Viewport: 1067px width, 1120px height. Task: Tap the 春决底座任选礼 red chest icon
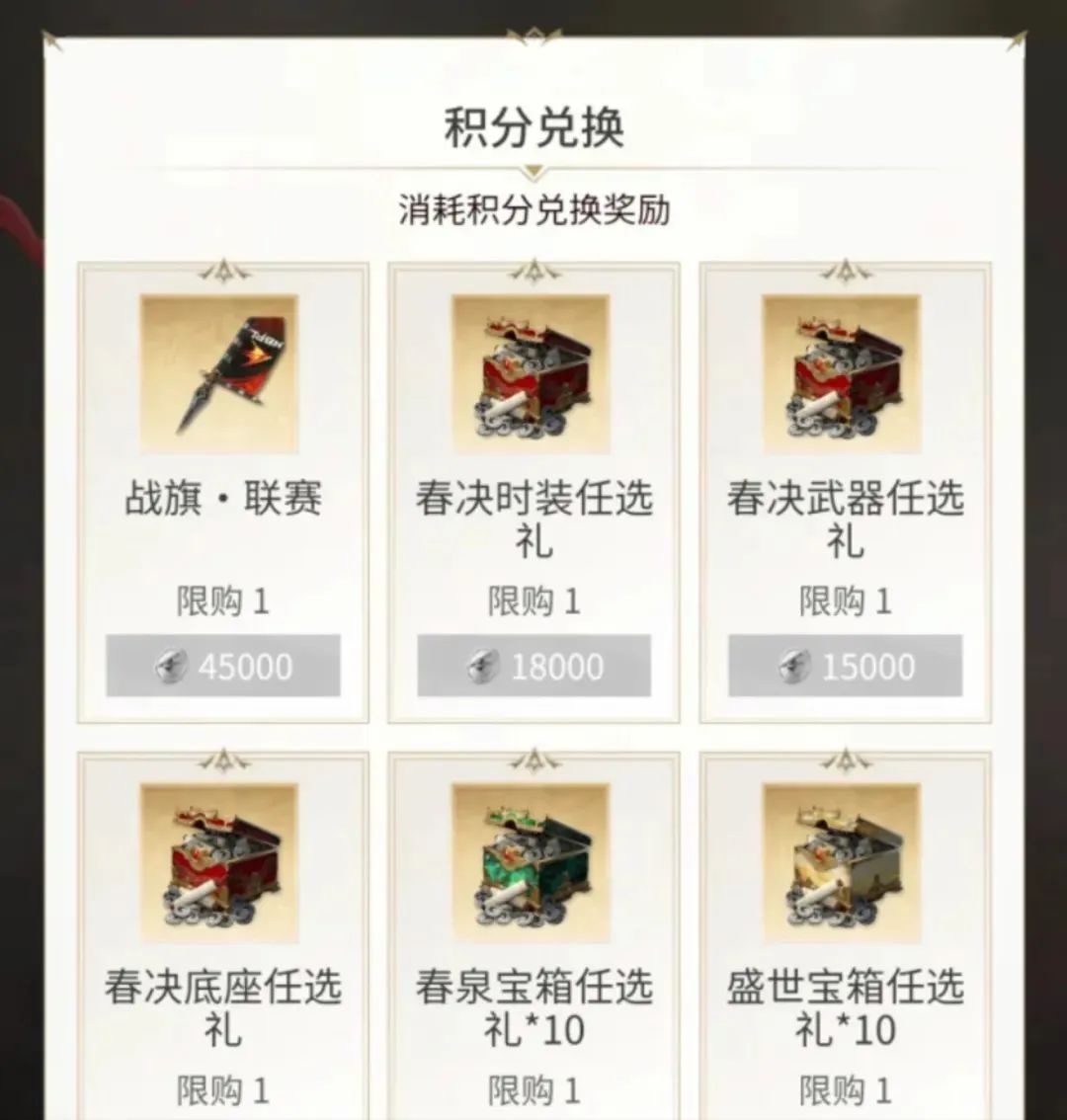[219, 863]
